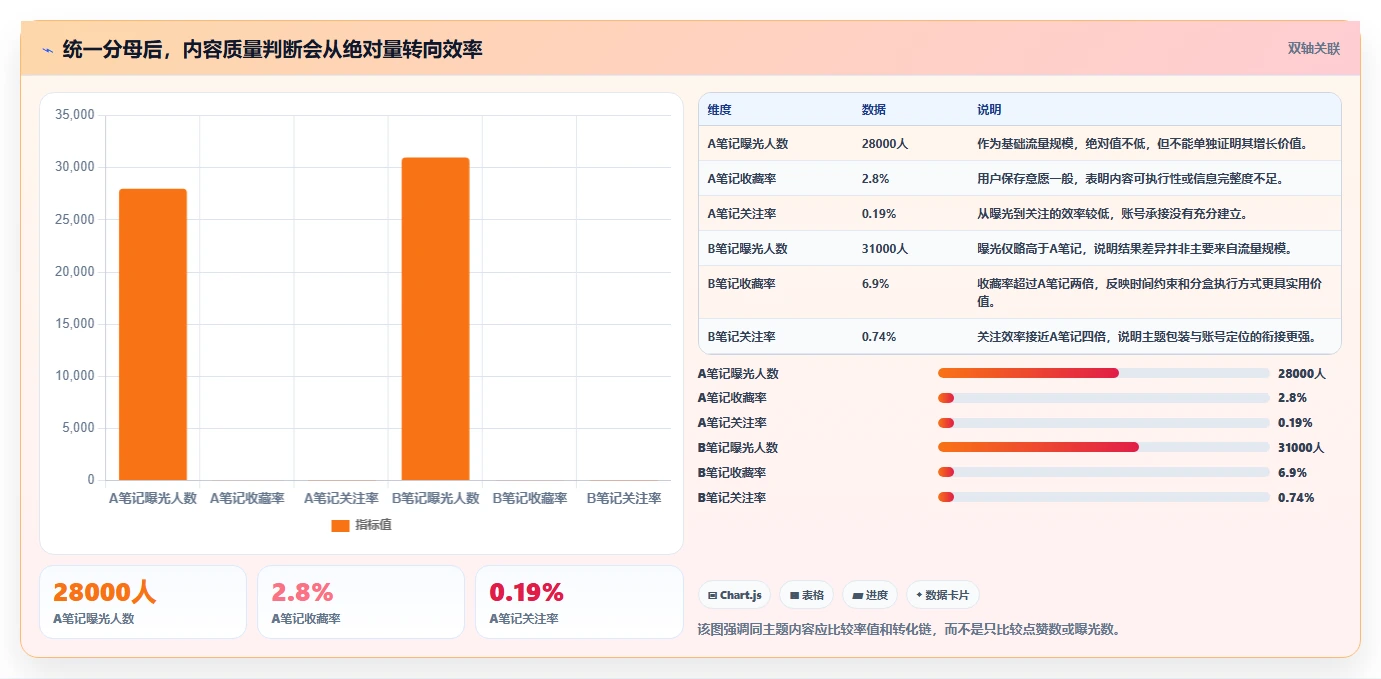Select the 数据卡片 tag pill
The image size is (1381, 679).
coord(942,595)
